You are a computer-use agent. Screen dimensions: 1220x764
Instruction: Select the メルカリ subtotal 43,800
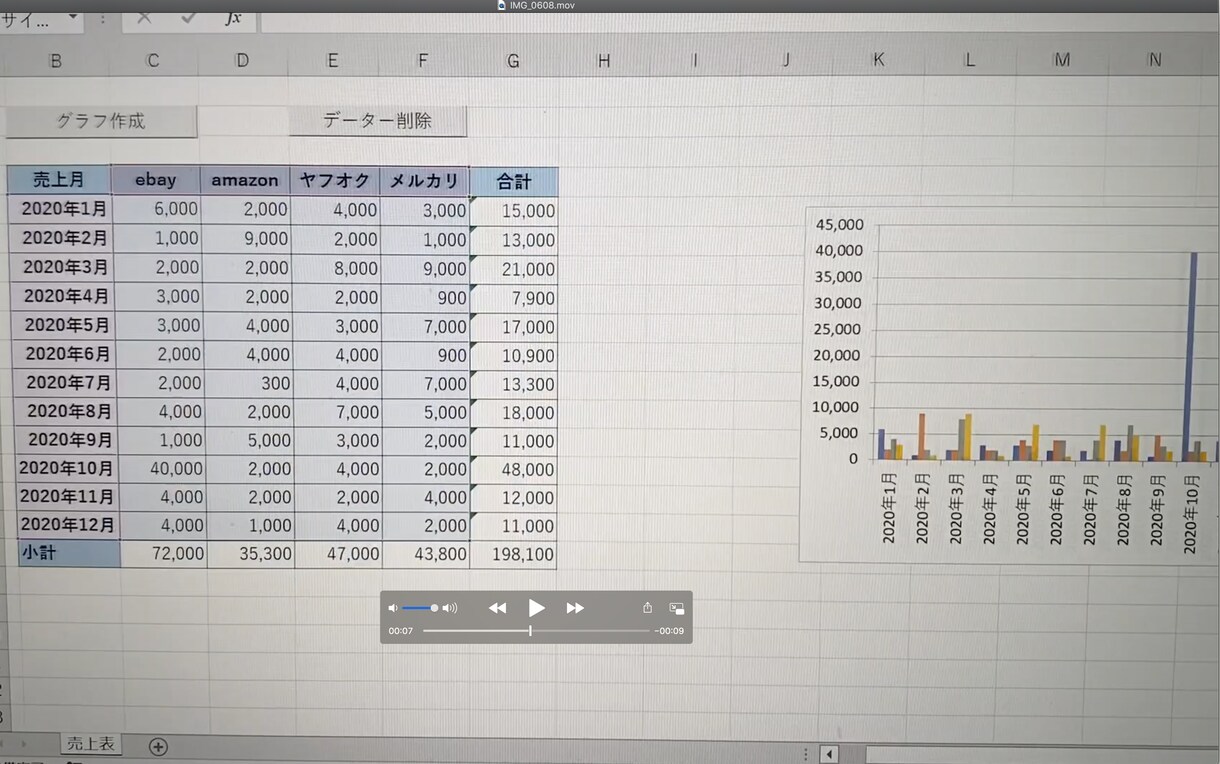point(426,554)
